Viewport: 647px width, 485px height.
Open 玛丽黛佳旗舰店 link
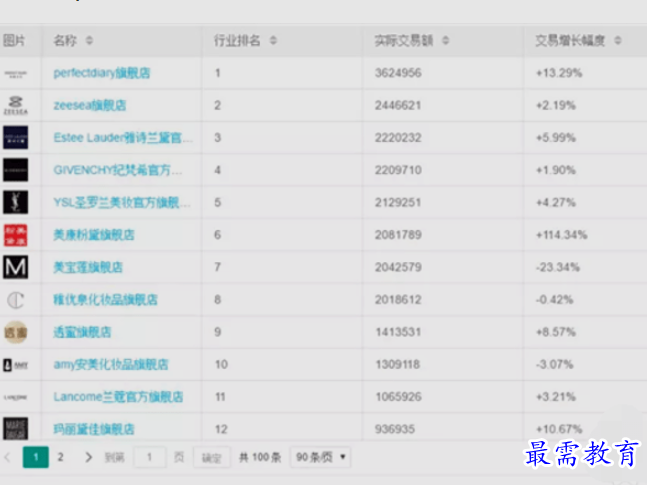[x=94, y=429]
